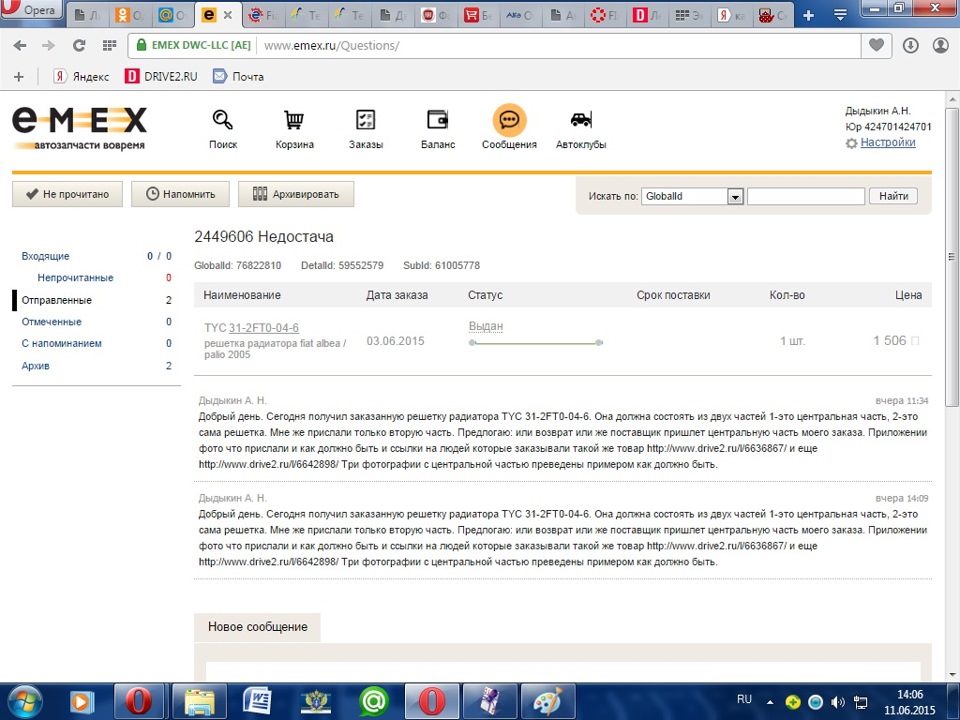Screen dimensions: 960x720
Task: Open the DRIVE2.RU bookmark
Action: pos(162,77)
